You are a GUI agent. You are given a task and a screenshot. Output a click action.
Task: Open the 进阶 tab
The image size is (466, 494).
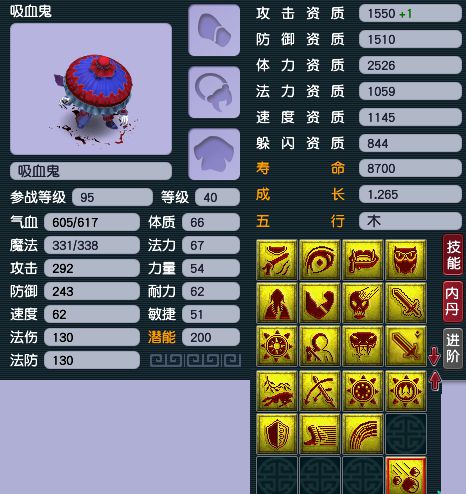(453, 348)
